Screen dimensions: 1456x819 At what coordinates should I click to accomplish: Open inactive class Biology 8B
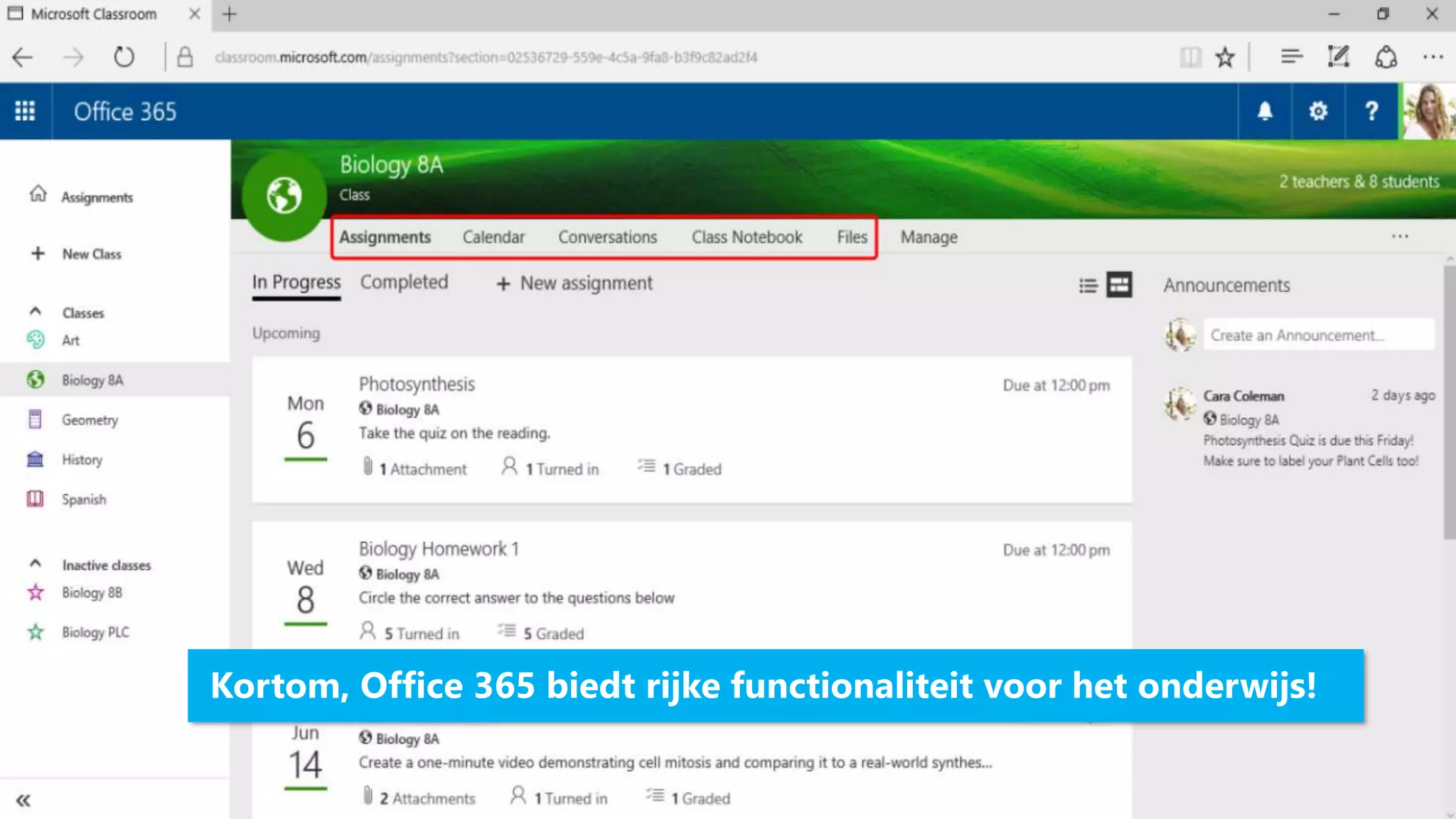pos(92,592)
